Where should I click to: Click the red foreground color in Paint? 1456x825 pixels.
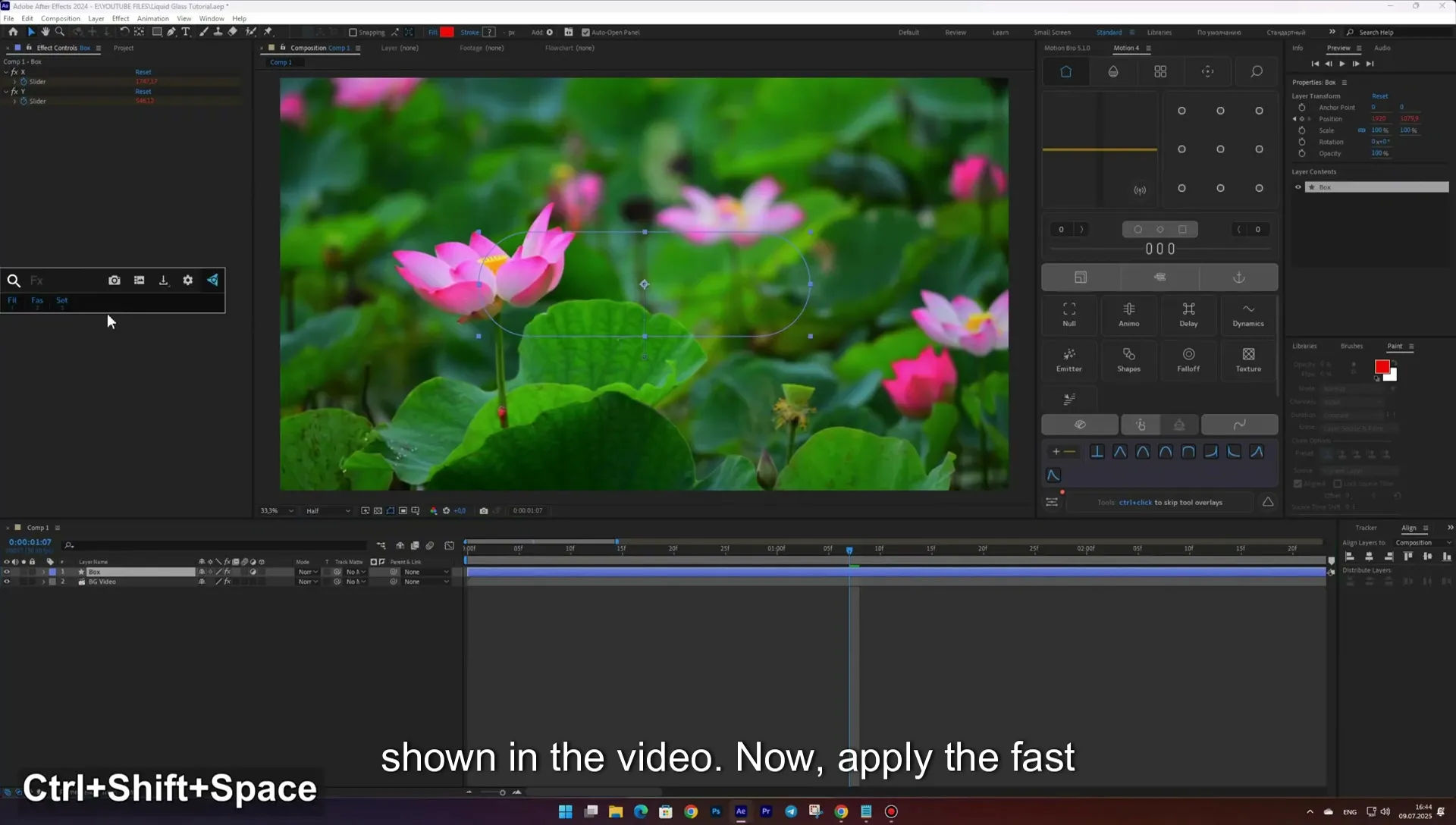click(x=1382, y=367)
